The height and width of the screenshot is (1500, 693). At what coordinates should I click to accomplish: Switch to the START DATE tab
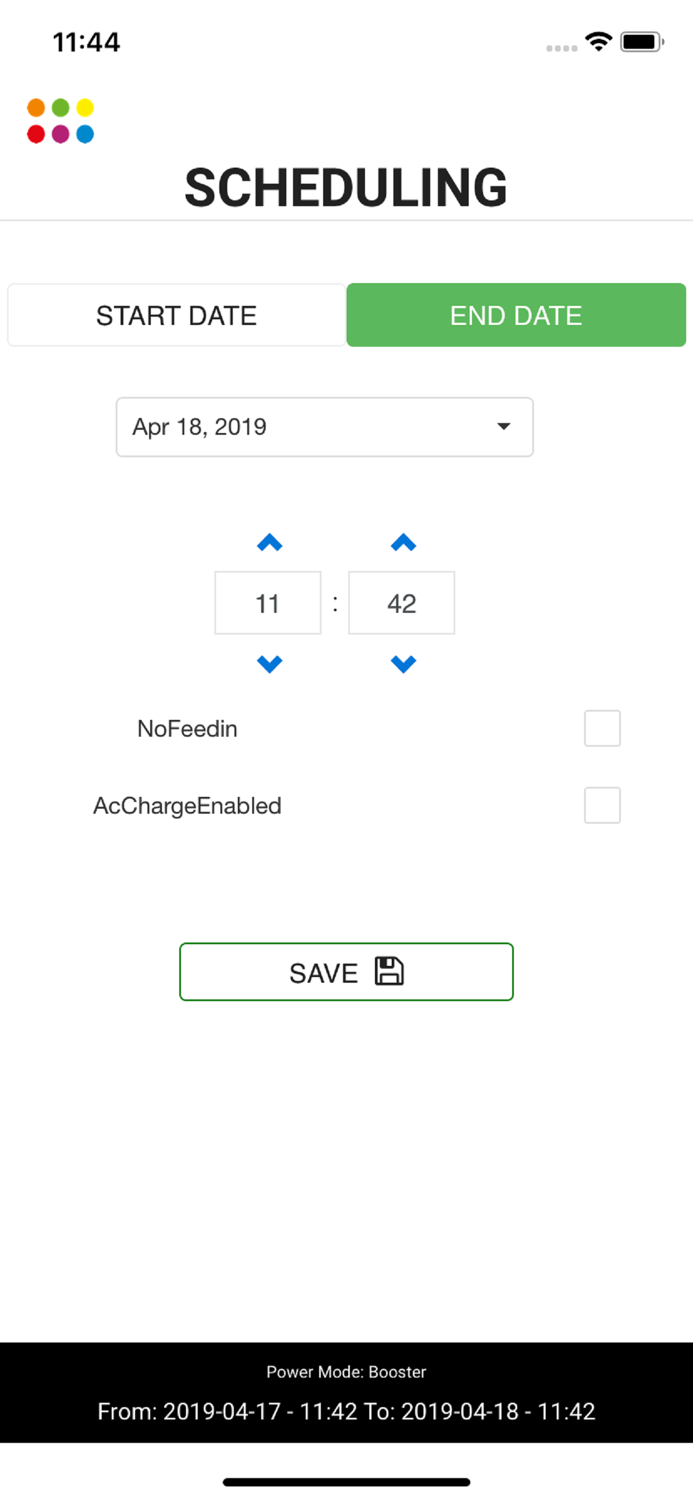click(176, 315)
